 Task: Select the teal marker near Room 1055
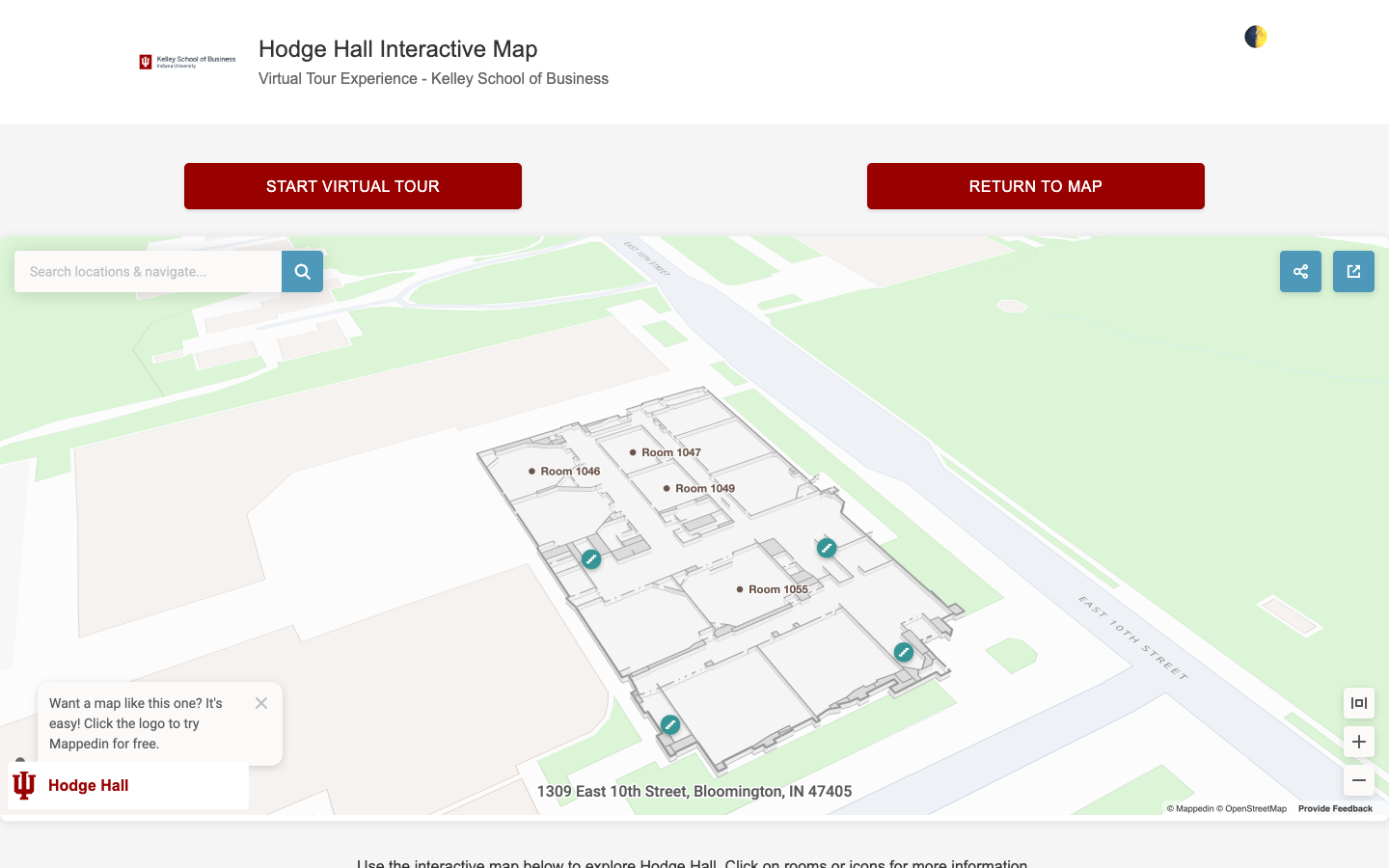pyautogui.click(x=827, y=548)
